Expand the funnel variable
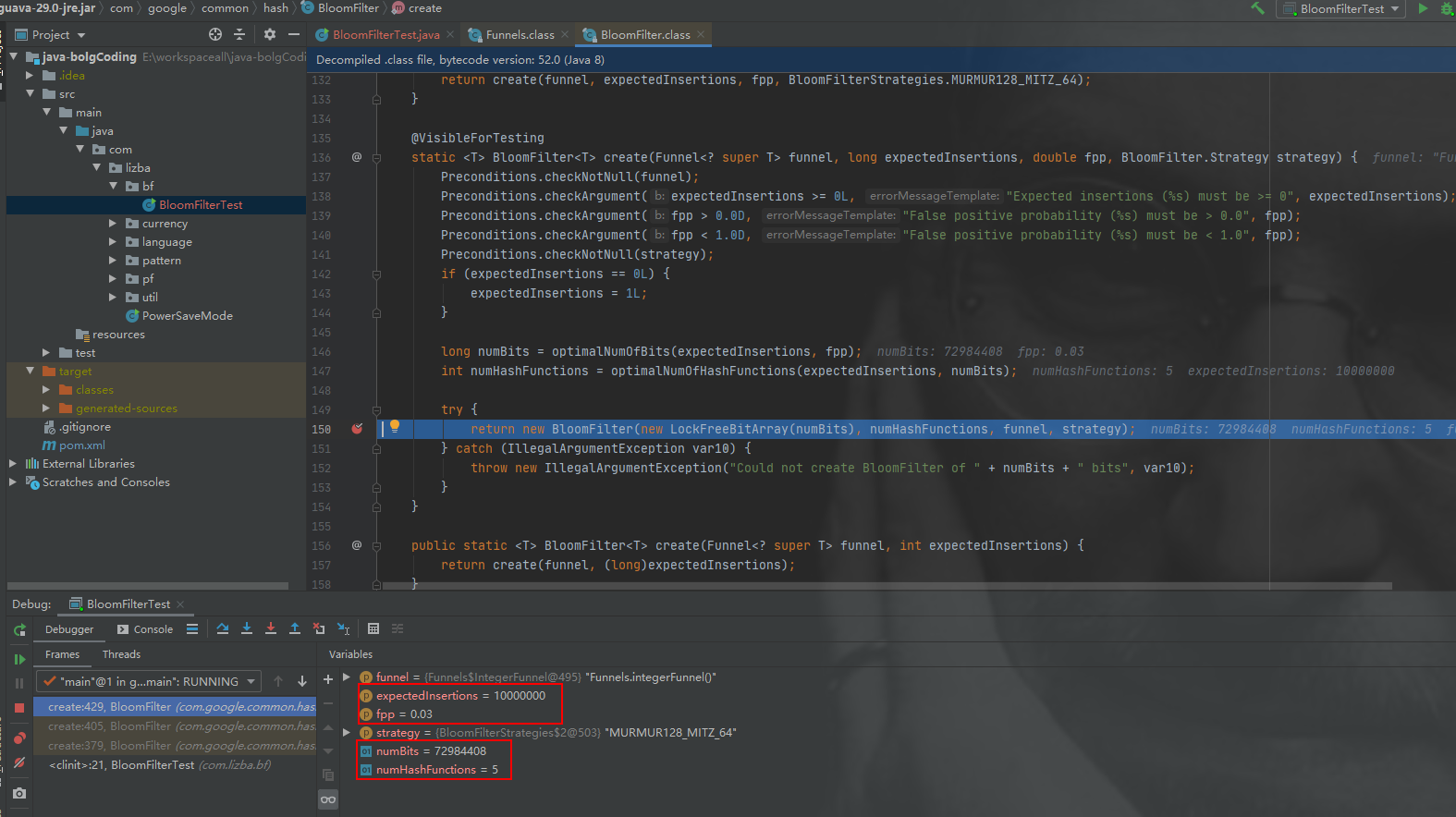 point(347,677)
